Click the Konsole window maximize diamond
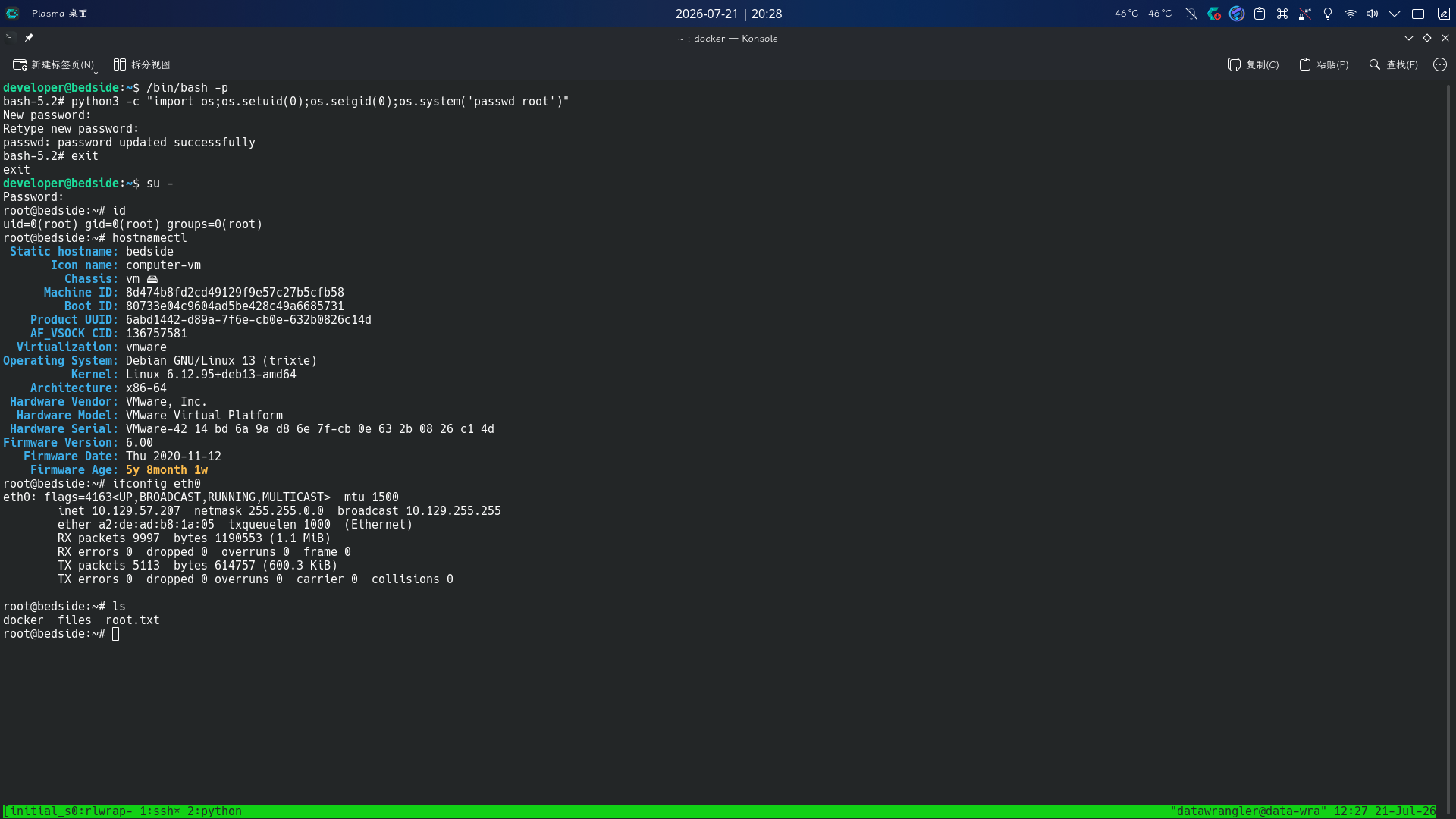Screen dimensions: 1456x819 1427,38
